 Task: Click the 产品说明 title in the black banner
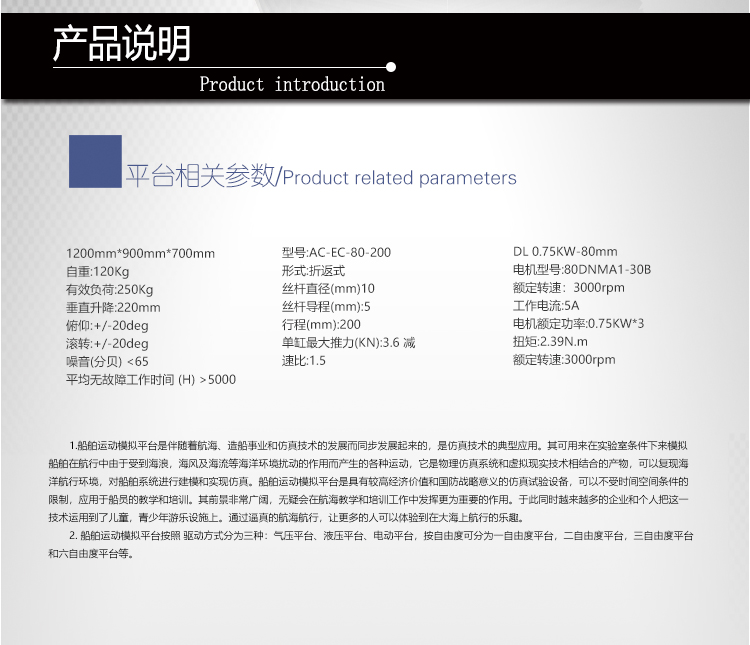(x=120, y=44)
